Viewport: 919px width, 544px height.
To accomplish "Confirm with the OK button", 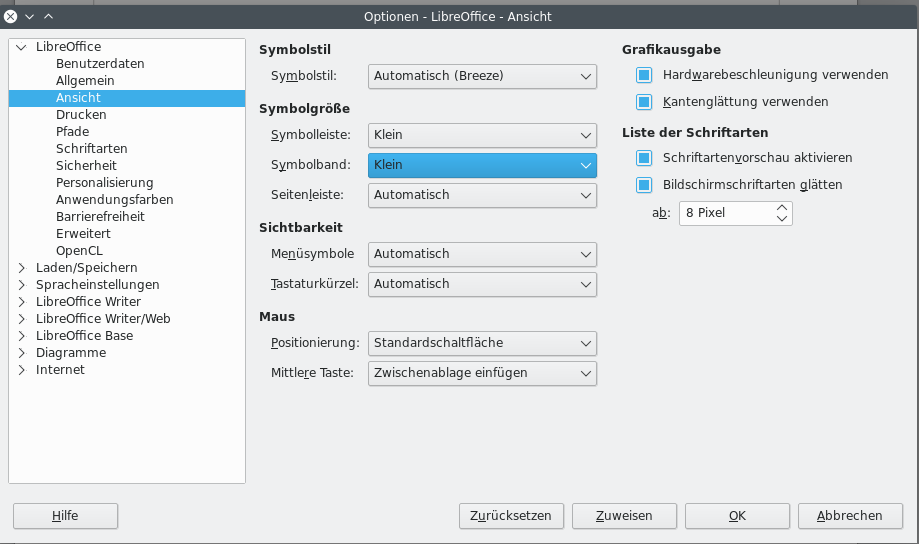I will 737,516.
